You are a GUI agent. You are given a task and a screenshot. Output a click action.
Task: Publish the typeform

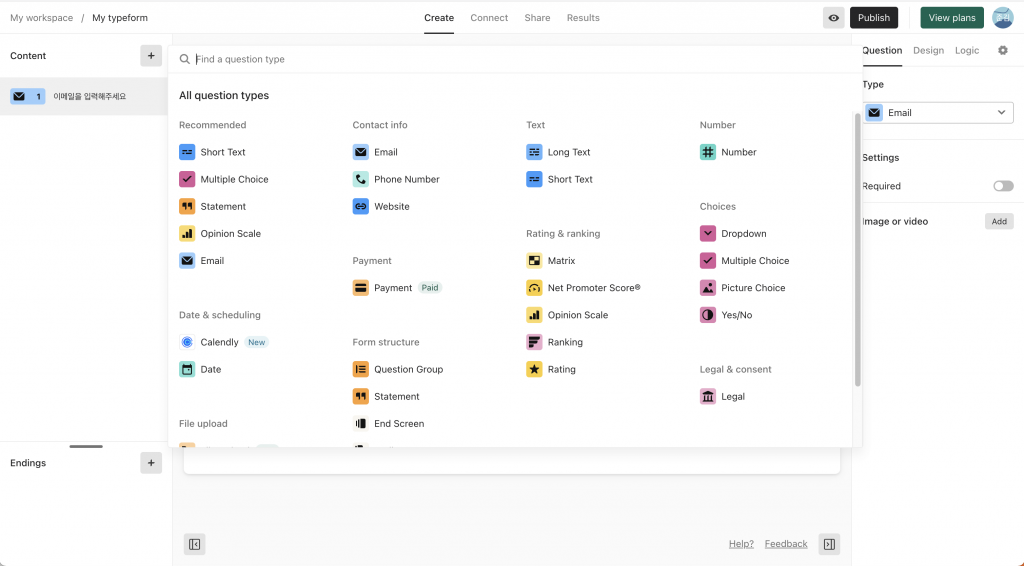(874, 18)
